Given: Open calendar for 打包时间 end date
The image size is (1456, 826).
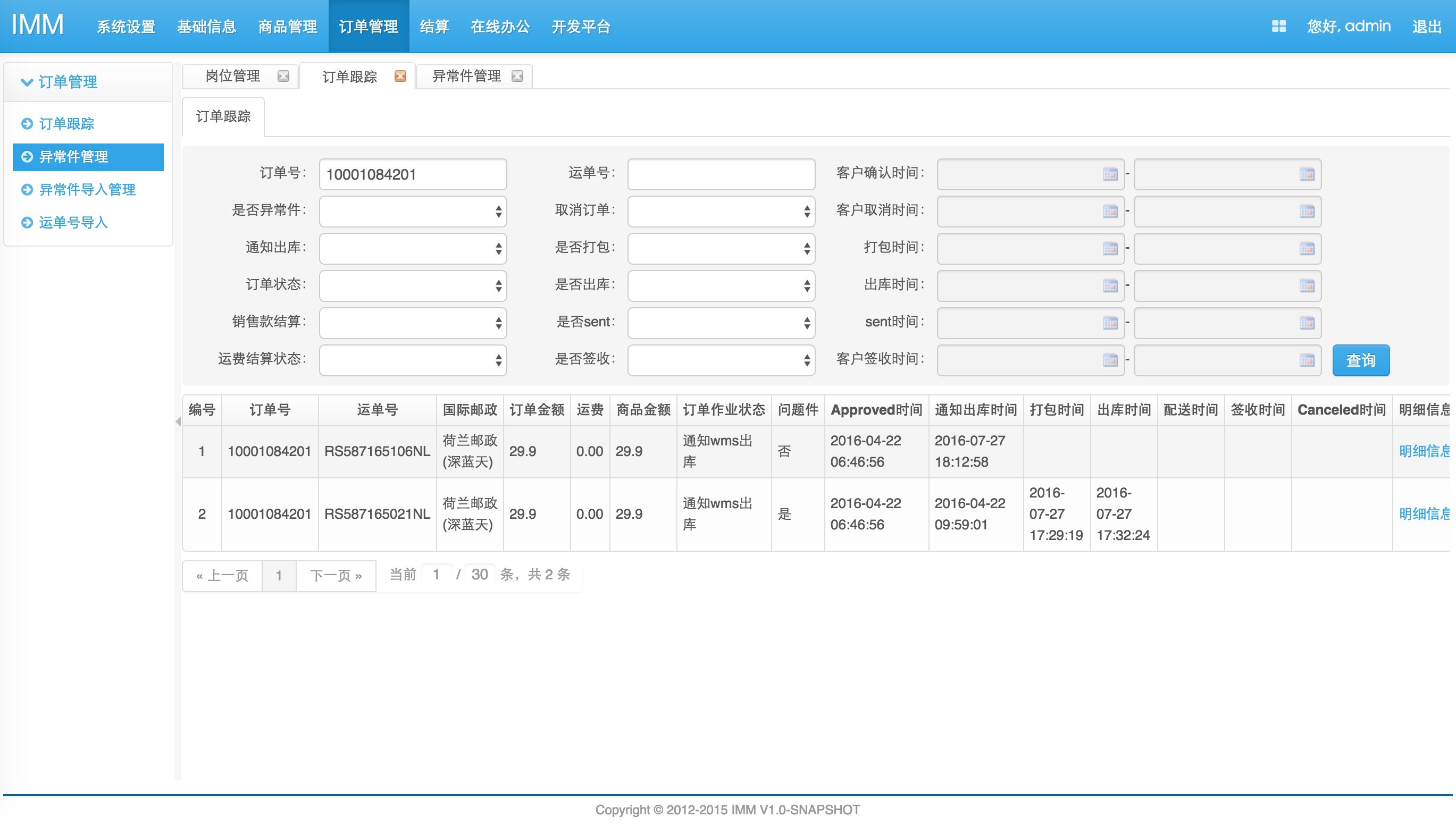Looking at the screenshot, I should click(x=1306, y=248).
